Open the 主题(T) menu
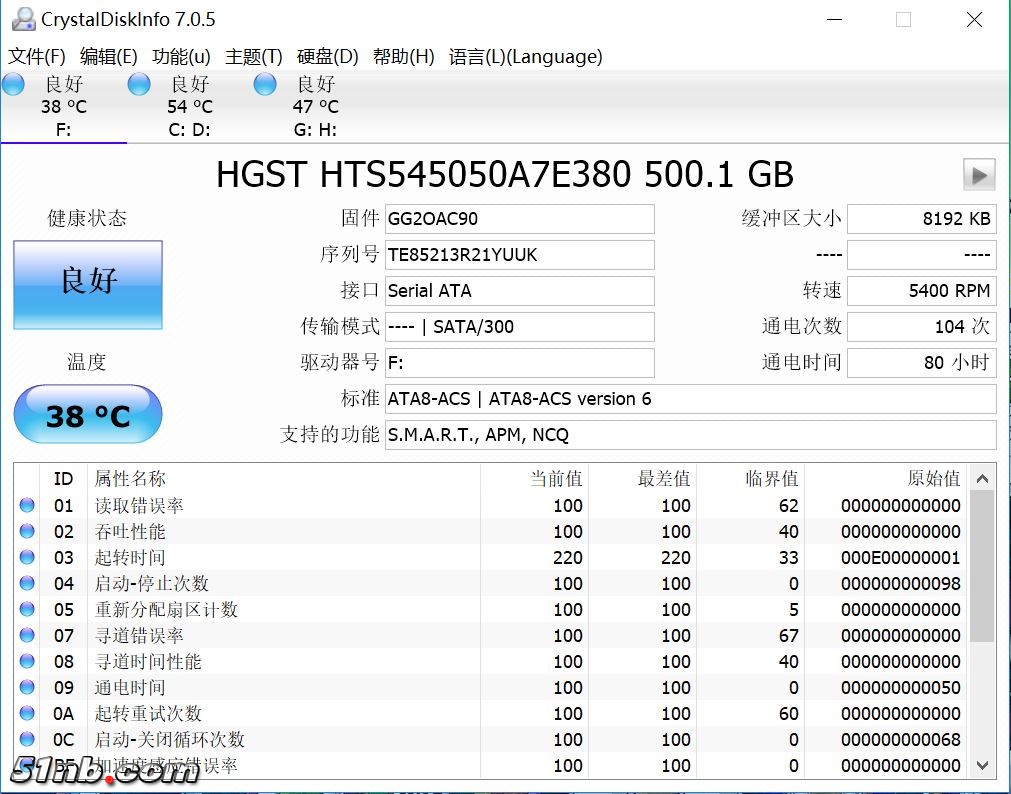 (254, 57)
